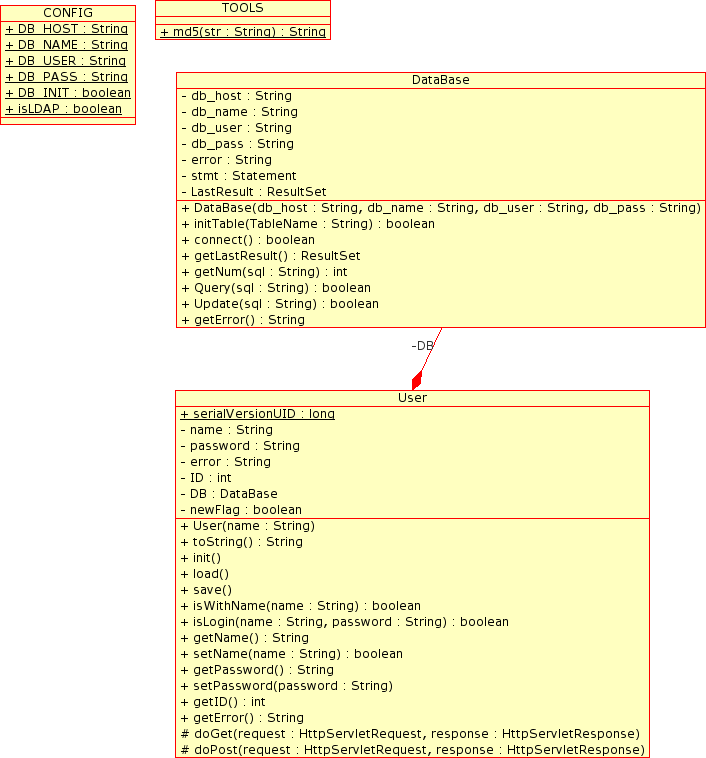The height and width of the screenshot is (758, 706).
Task: Select the getNum(sql : String) operation
Action: [265, 272]
